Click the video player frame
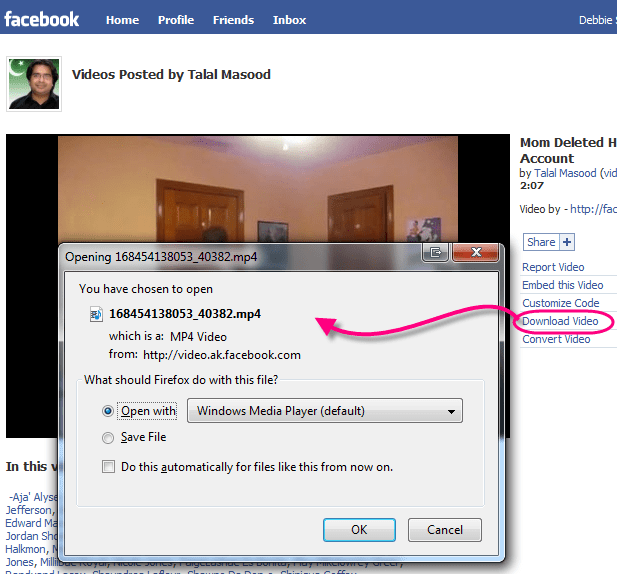This screenshot has width=617, height=574. 258,189
